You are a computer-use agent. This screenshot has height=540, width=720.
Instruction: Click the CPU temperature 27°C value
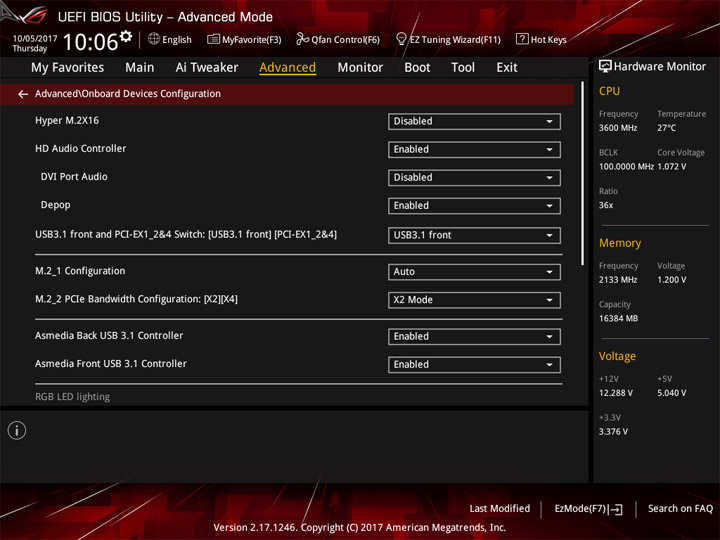coord(666,128)
